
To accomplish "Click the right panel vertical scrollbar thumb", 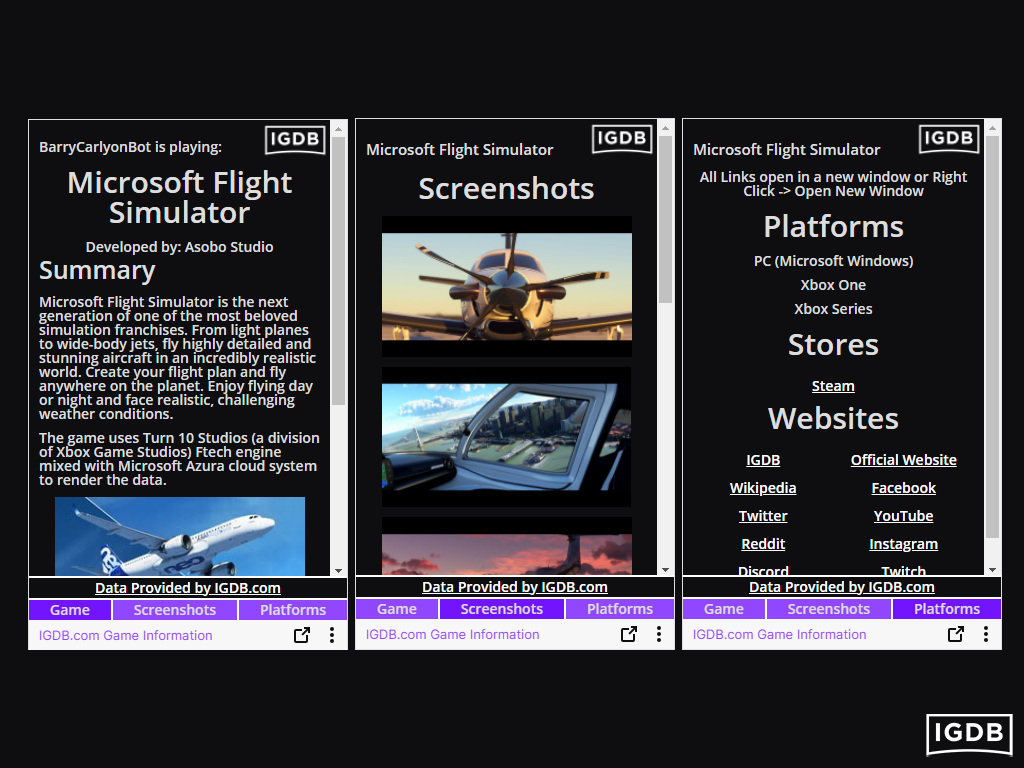I will coord(993,337).
